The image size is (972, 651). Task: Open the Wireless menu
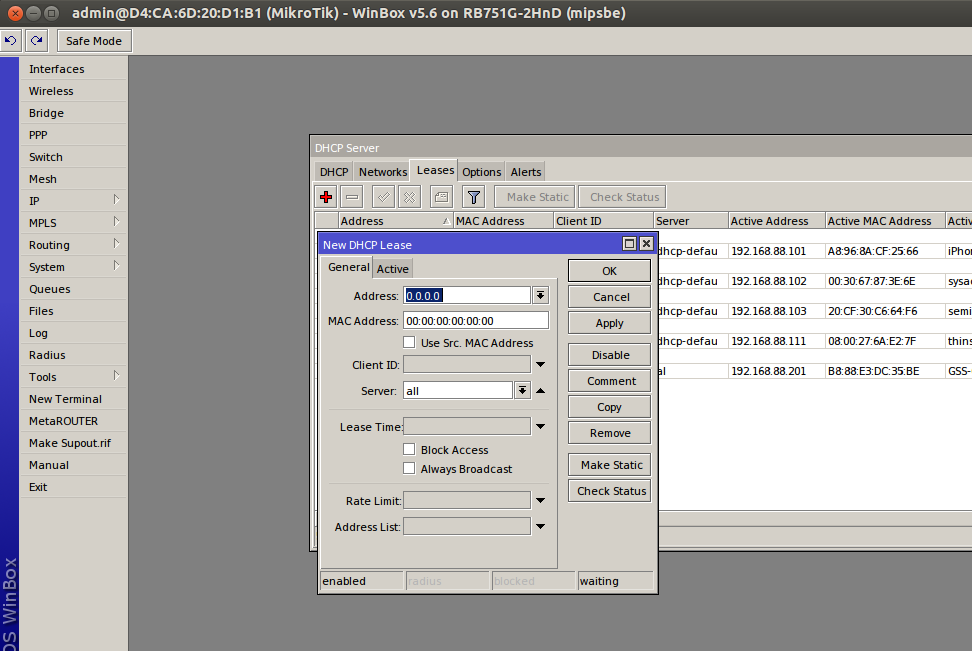point(73,91)
